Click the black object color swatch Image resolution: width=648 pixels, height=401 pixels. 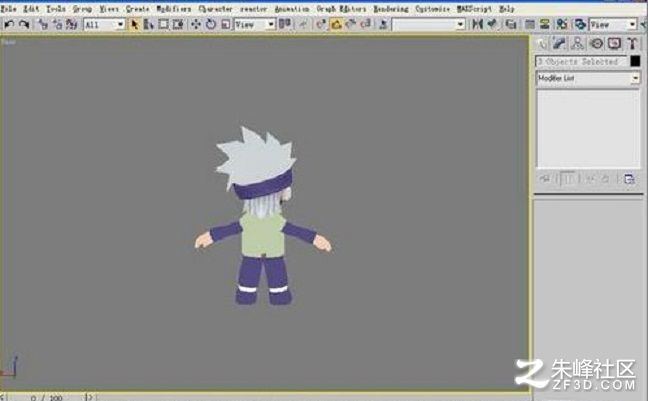coord(635,62)
